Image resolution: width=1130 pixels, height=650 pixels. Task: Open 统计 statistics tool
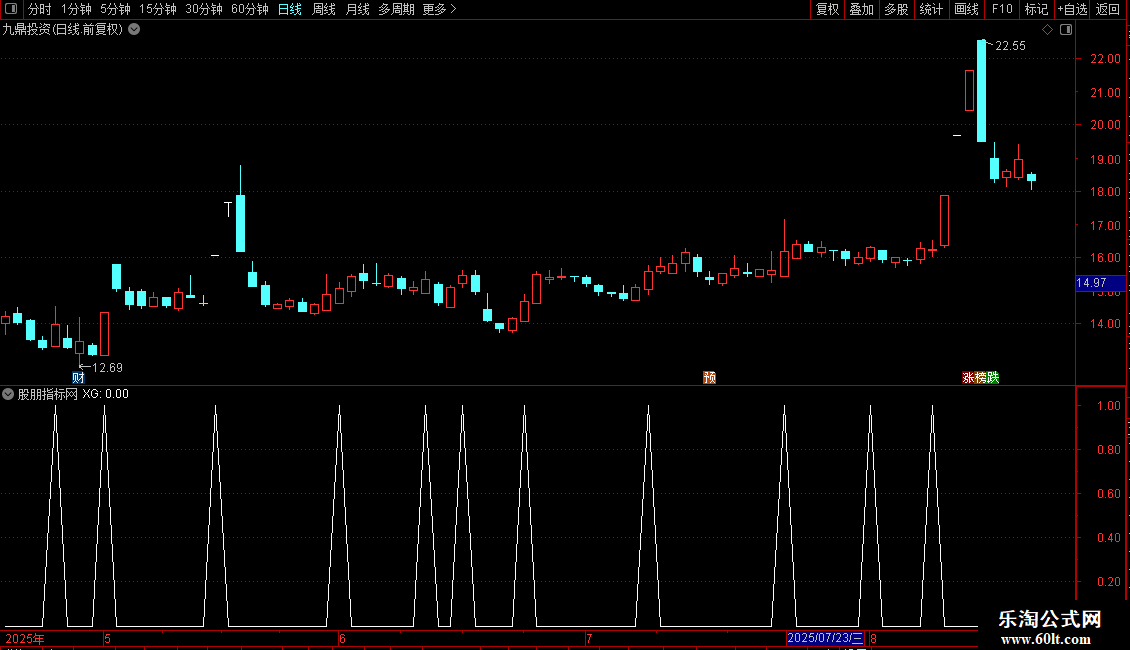931,9
